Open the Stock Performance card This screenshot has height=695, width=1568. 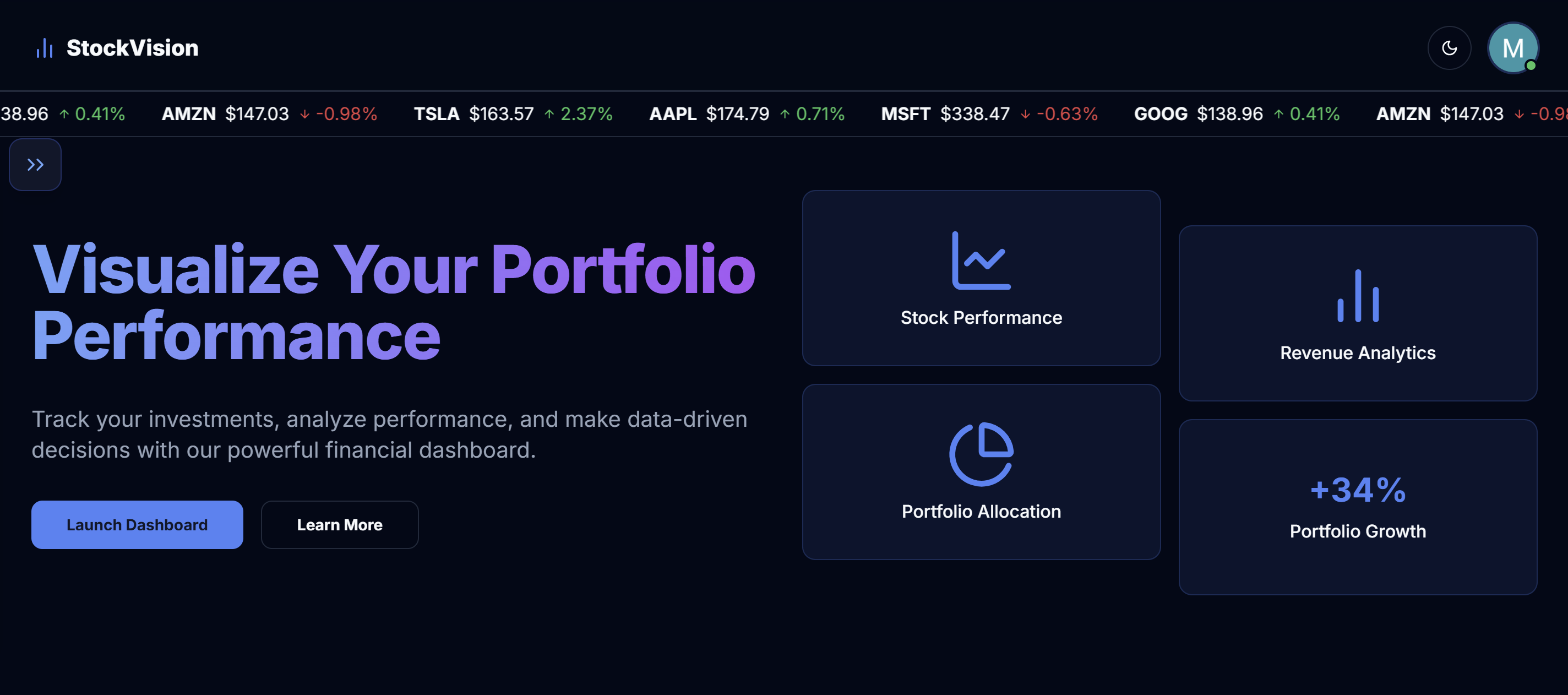(981, 278)
